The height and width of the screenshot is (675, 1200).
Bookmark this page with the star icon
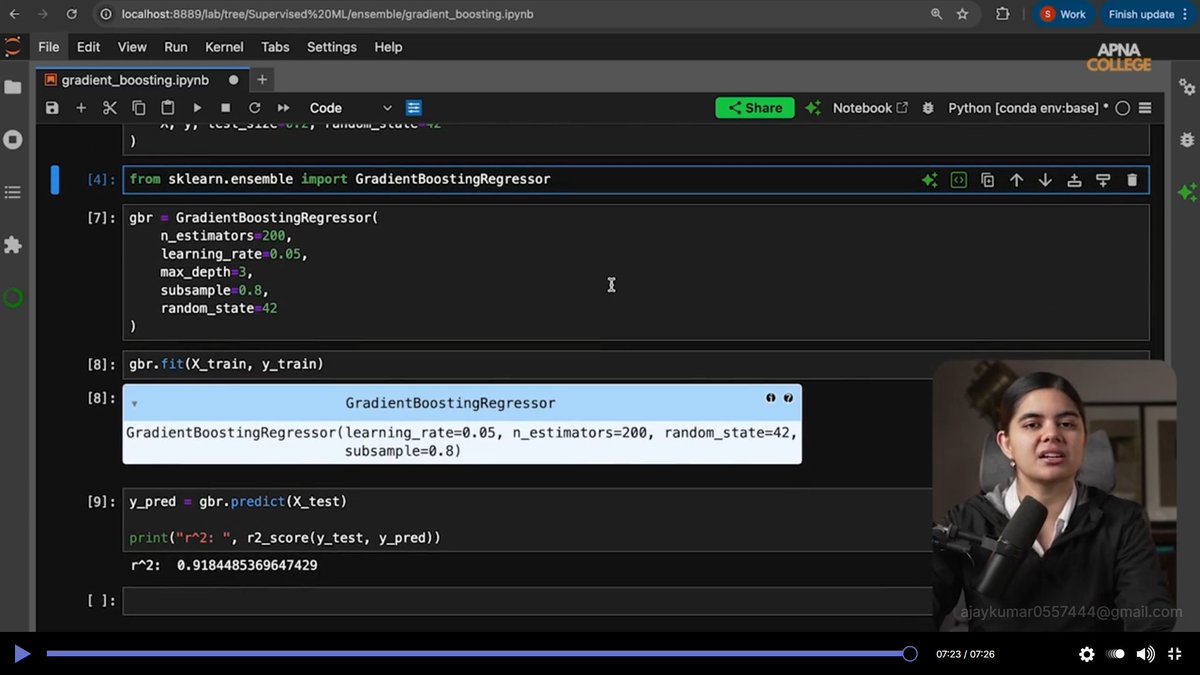tap(962, 14)
